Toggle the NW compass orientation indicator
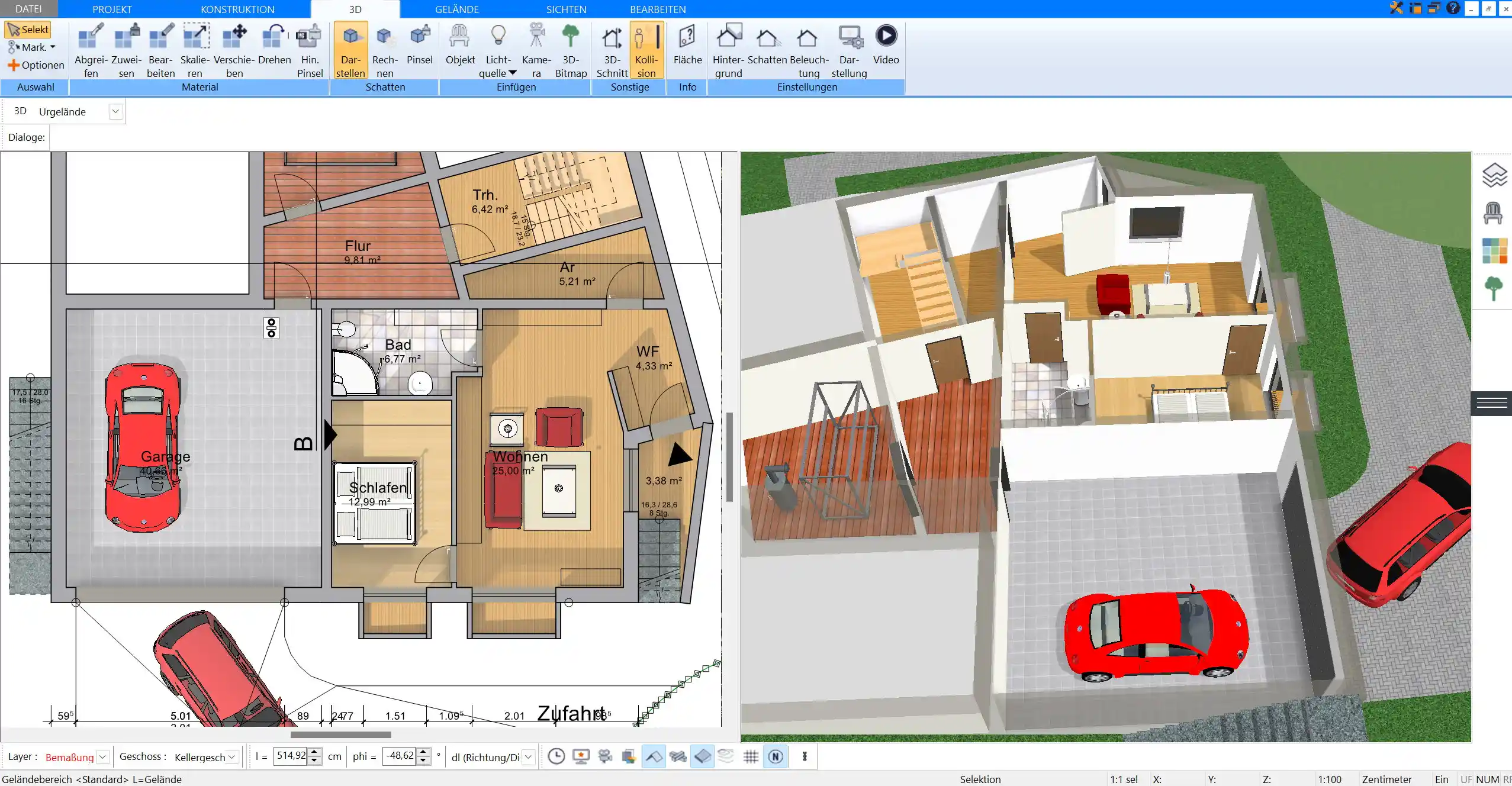1512x786 pixels. click(775, 756)
